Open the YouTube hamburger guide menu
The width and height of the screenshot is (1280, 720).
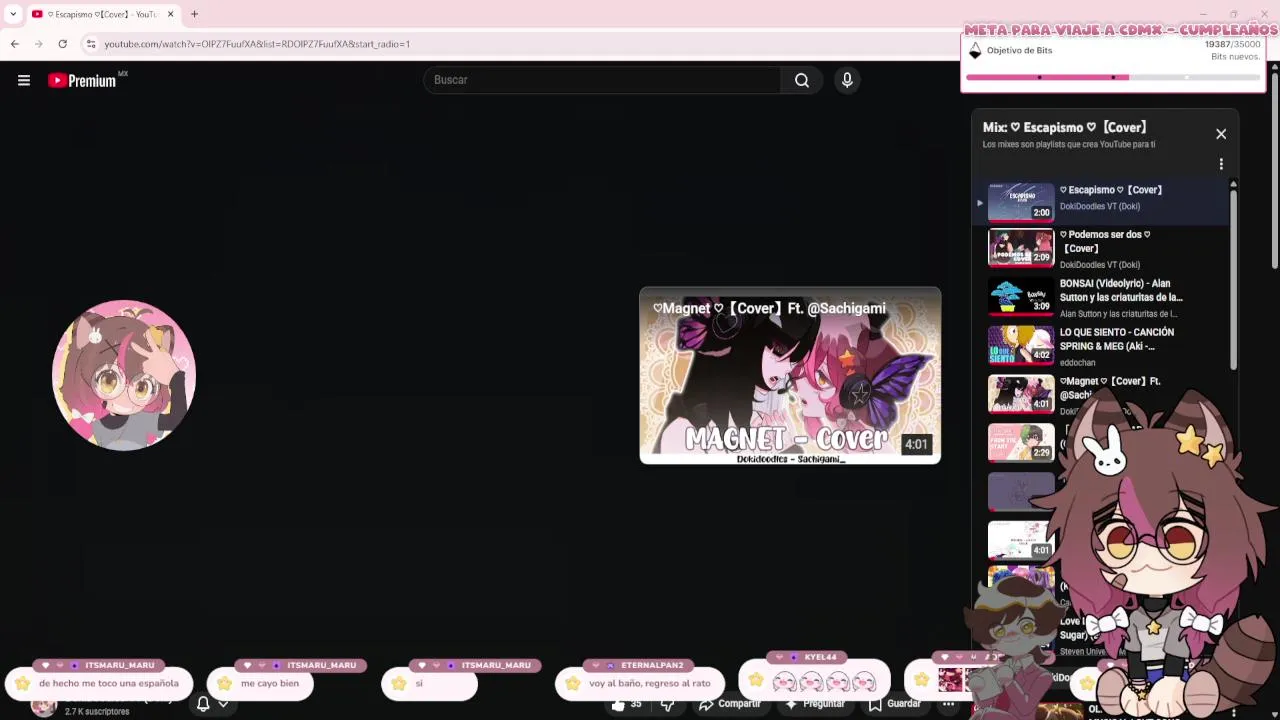(24, 81)
